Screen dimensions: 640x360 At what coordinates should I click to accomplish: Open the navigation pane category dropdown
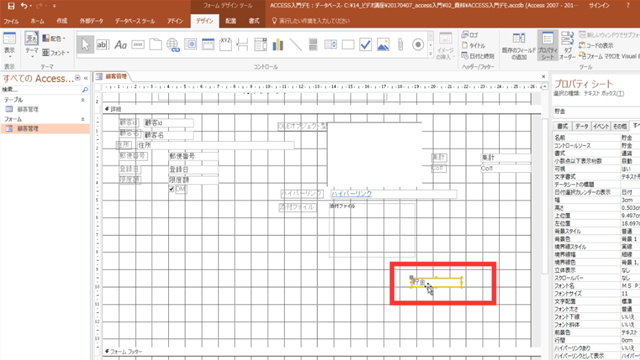(78, 78)
